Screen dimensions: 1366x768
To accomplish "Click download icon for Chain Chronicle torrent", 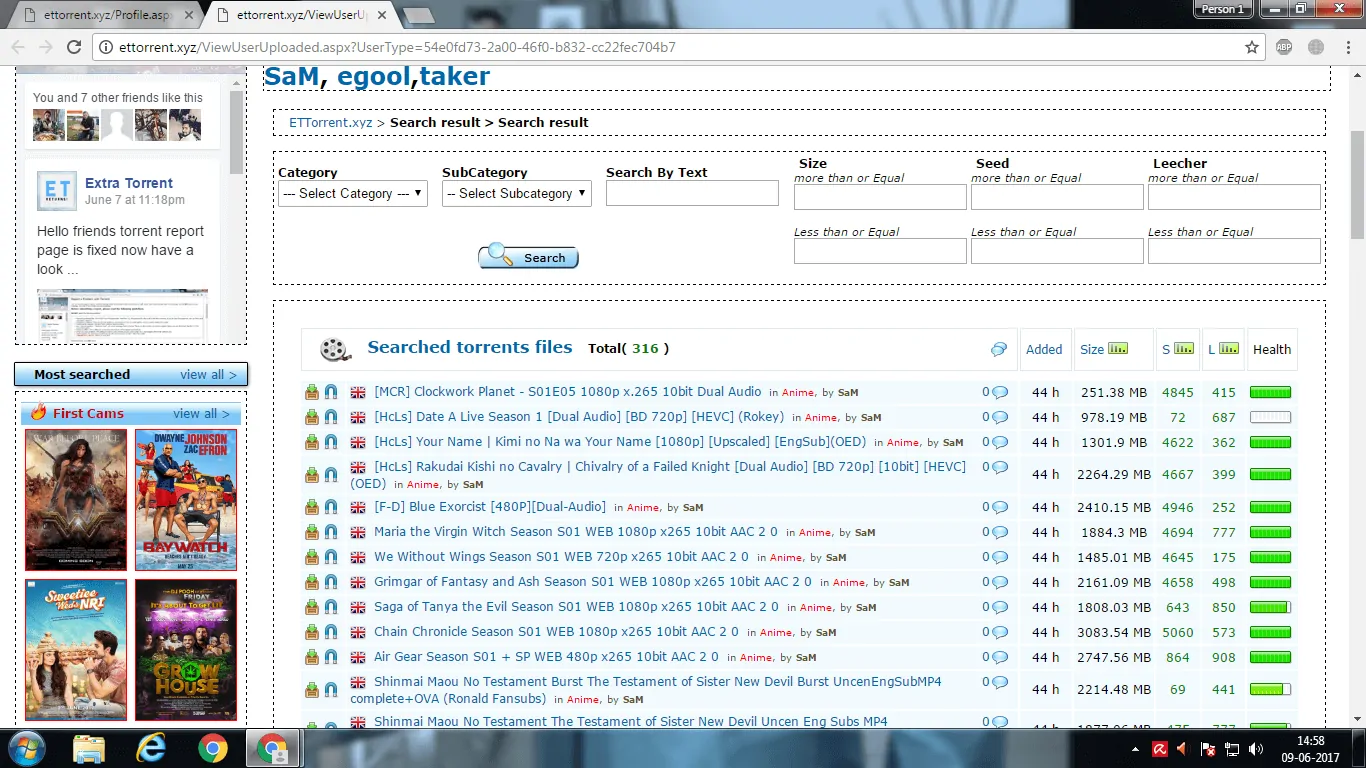I will pos(312,632).
